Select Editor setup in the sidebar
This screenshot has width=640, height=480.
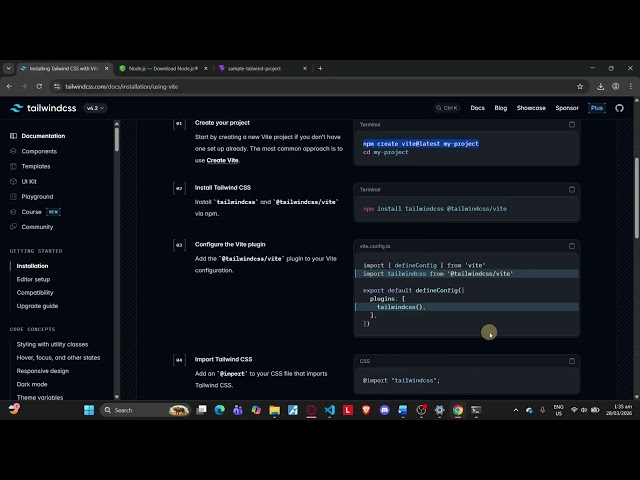(33, 280)
